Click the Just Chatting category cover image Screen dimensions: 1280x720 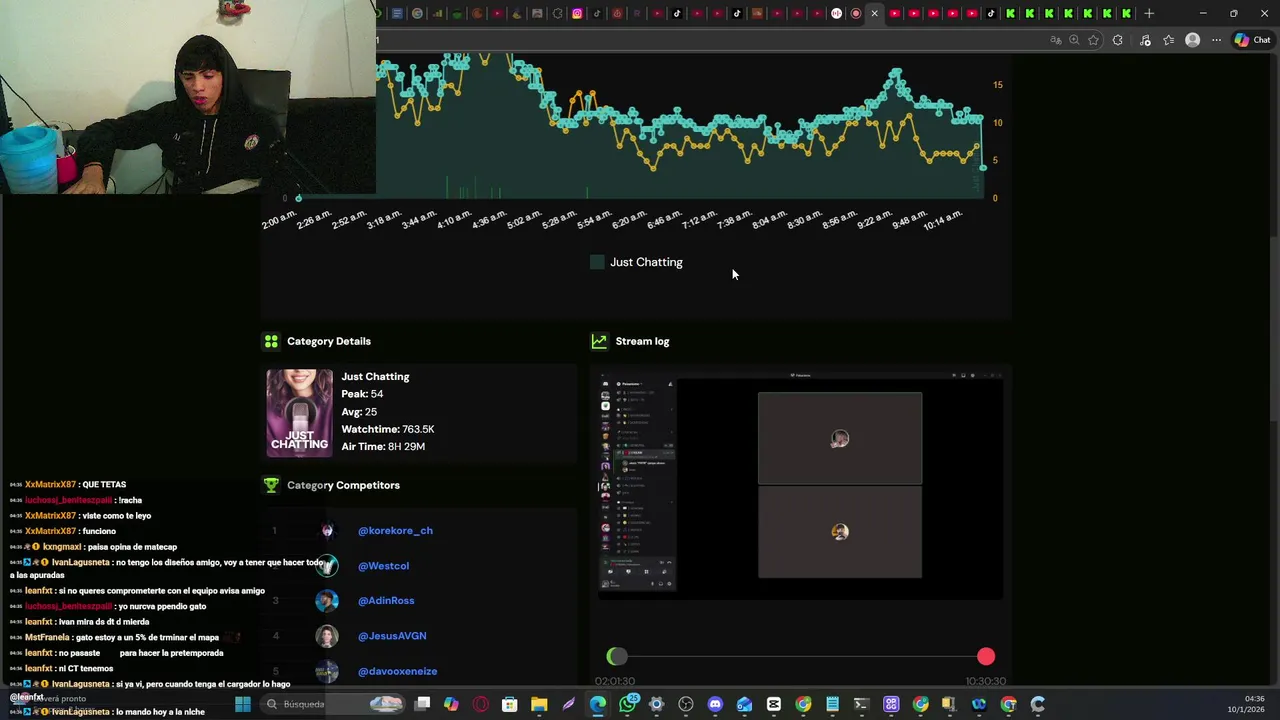pyautogui.click(x=299, y=413)
